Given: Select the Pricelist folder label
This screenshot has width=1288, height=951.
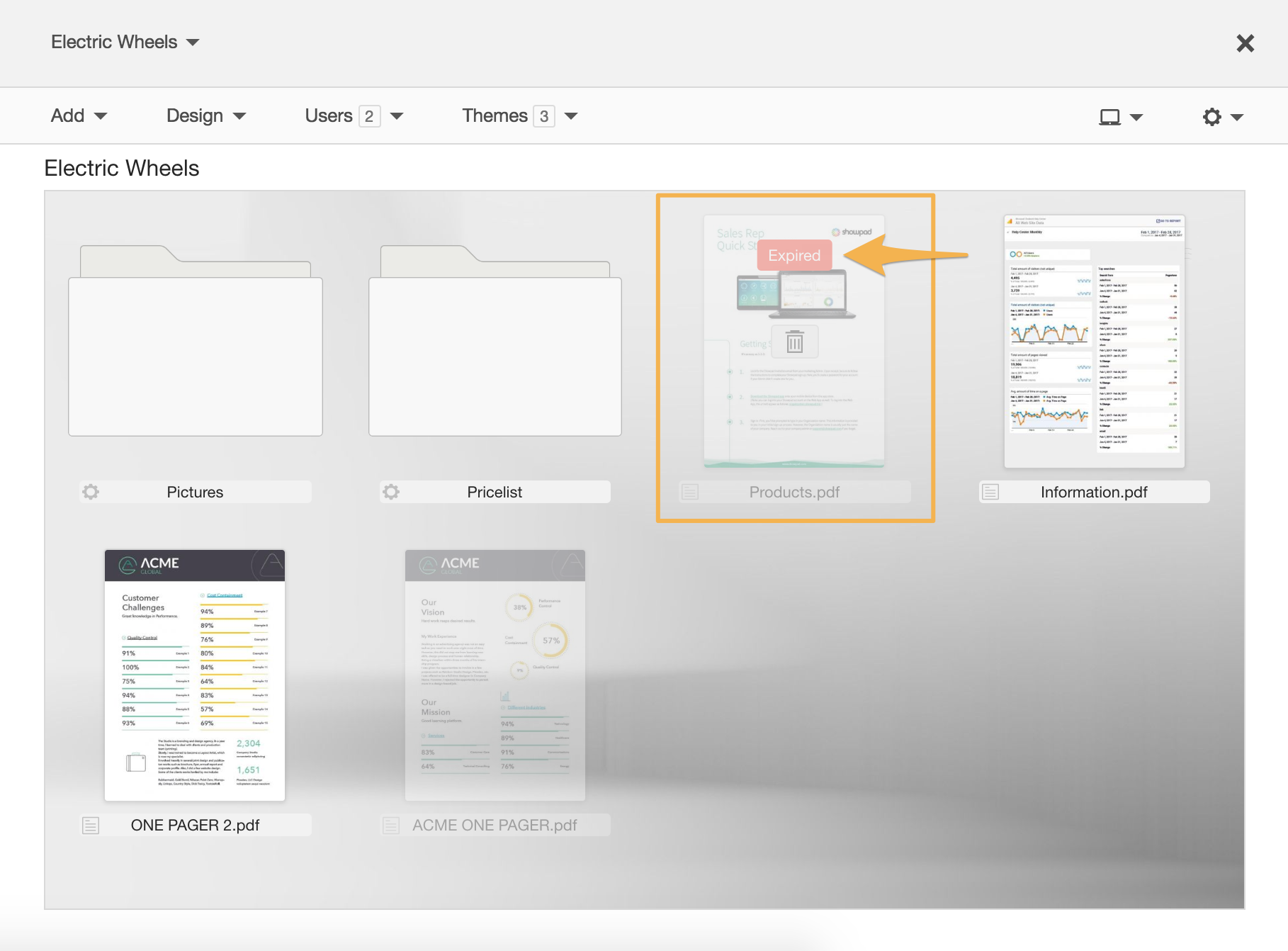Looking at the screenshot, I should tap(495, 493).
